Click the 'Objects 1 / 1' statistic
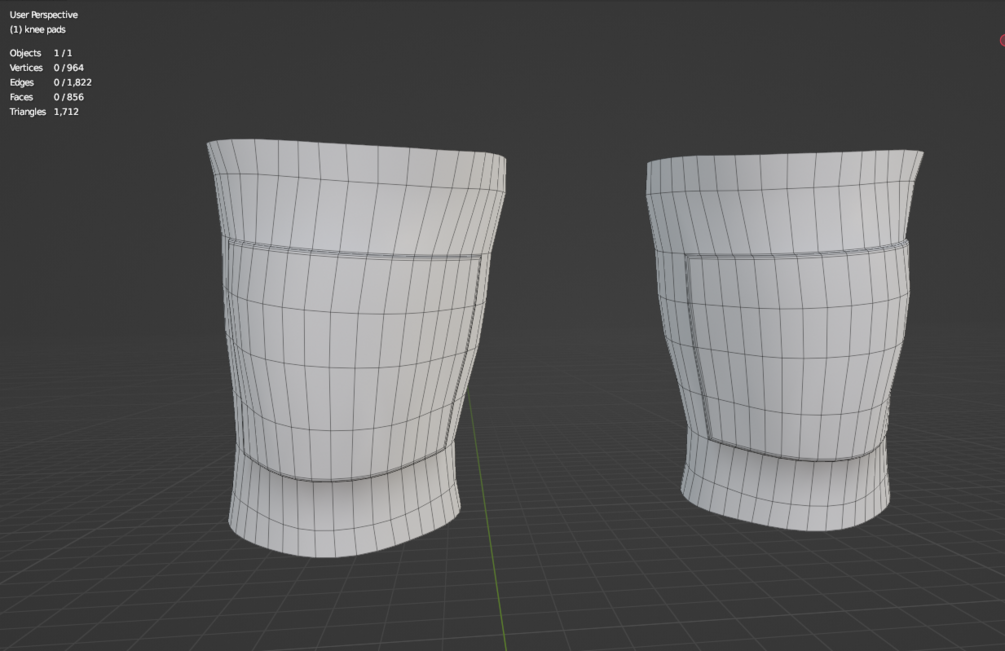Screen dimensions: 1005x651 point(41,53)
